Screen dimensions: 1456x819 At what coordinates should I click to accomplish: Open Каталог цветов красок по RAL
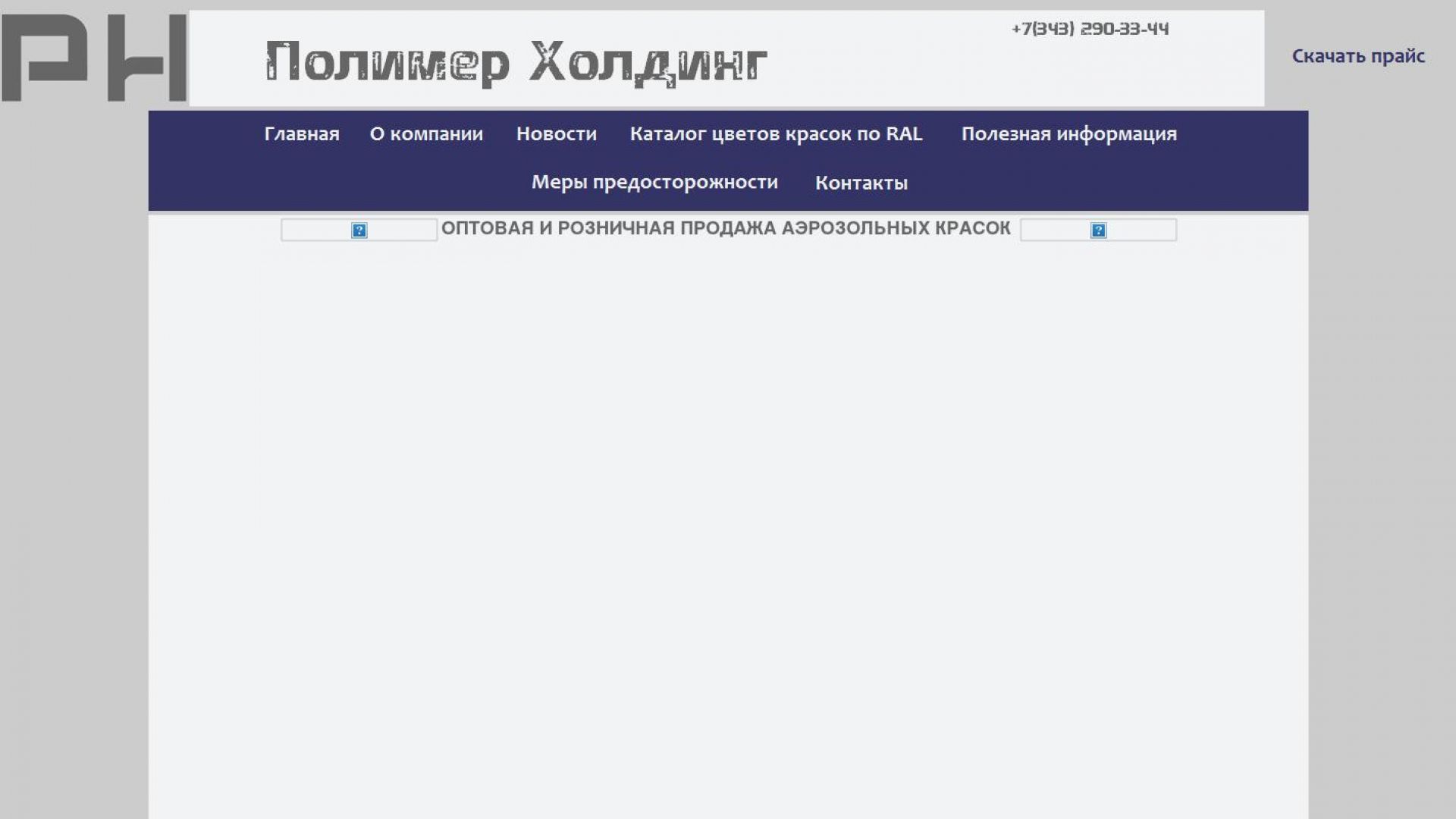tap(776, 134)
